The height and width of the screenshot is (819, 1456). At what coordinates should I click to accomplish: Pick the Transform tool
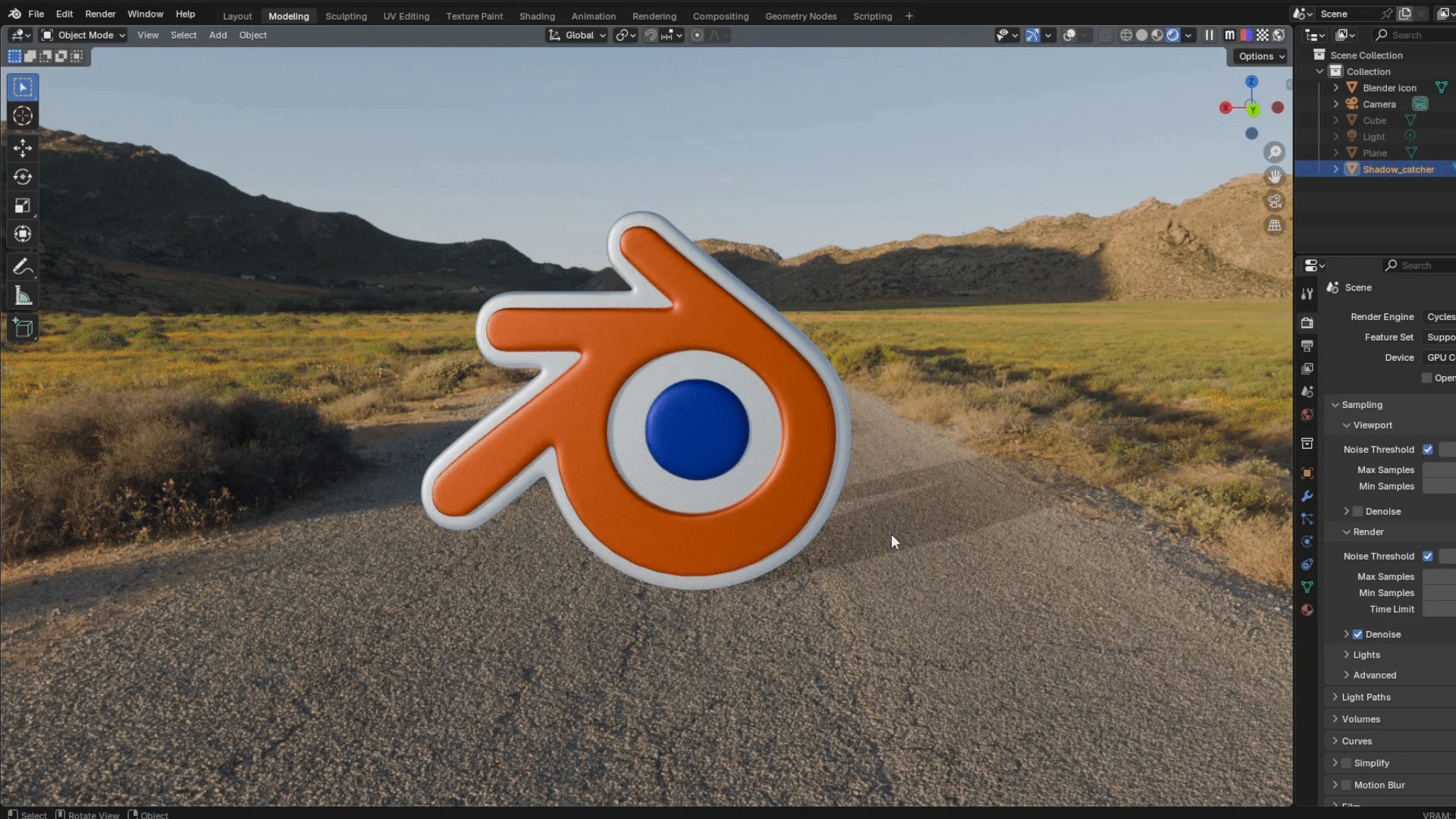pyautogui.click(x=23, y=234)
